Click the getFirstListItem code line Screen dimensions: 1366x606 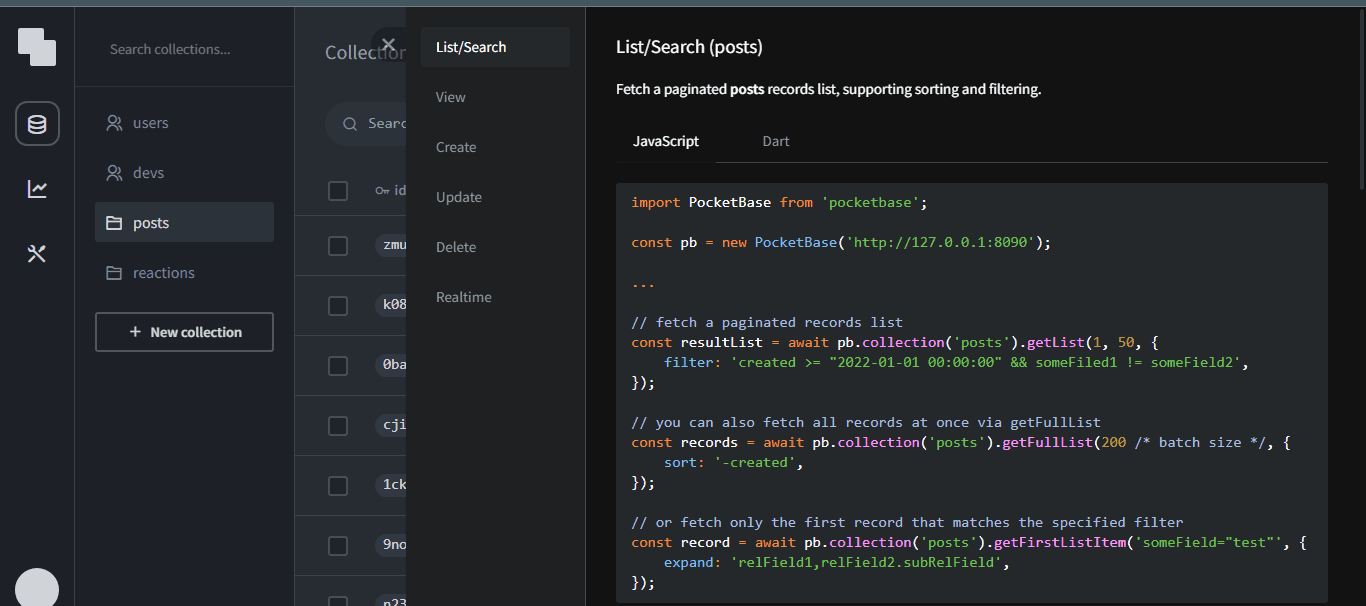click(x=969, y=542)
